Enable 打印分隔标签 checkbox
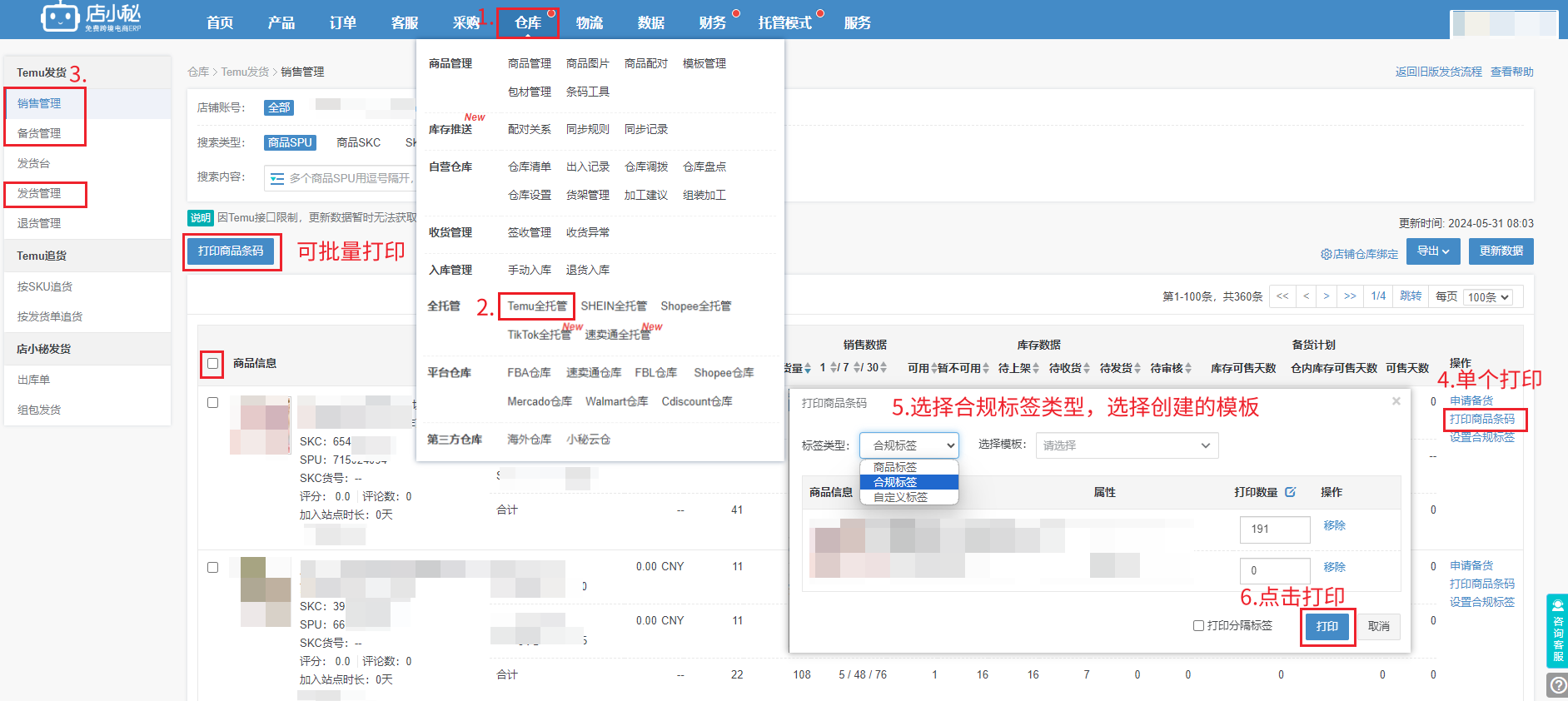This screenshot has height=701, width=1568. pos(1198,625)
